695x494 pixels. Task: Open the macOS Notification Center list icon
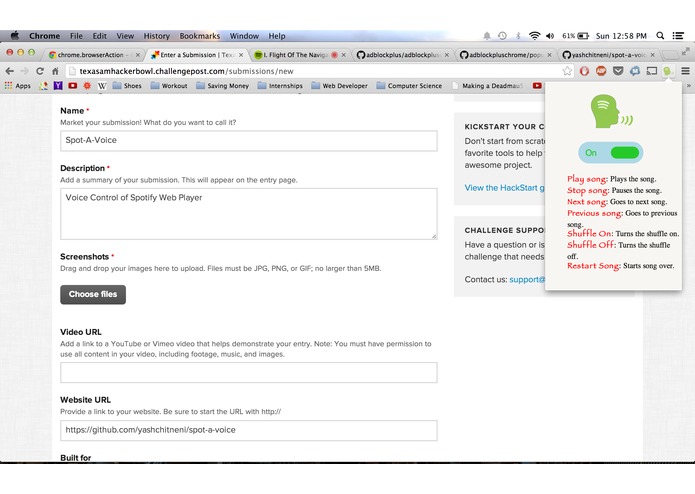click(x=678, y=36)
